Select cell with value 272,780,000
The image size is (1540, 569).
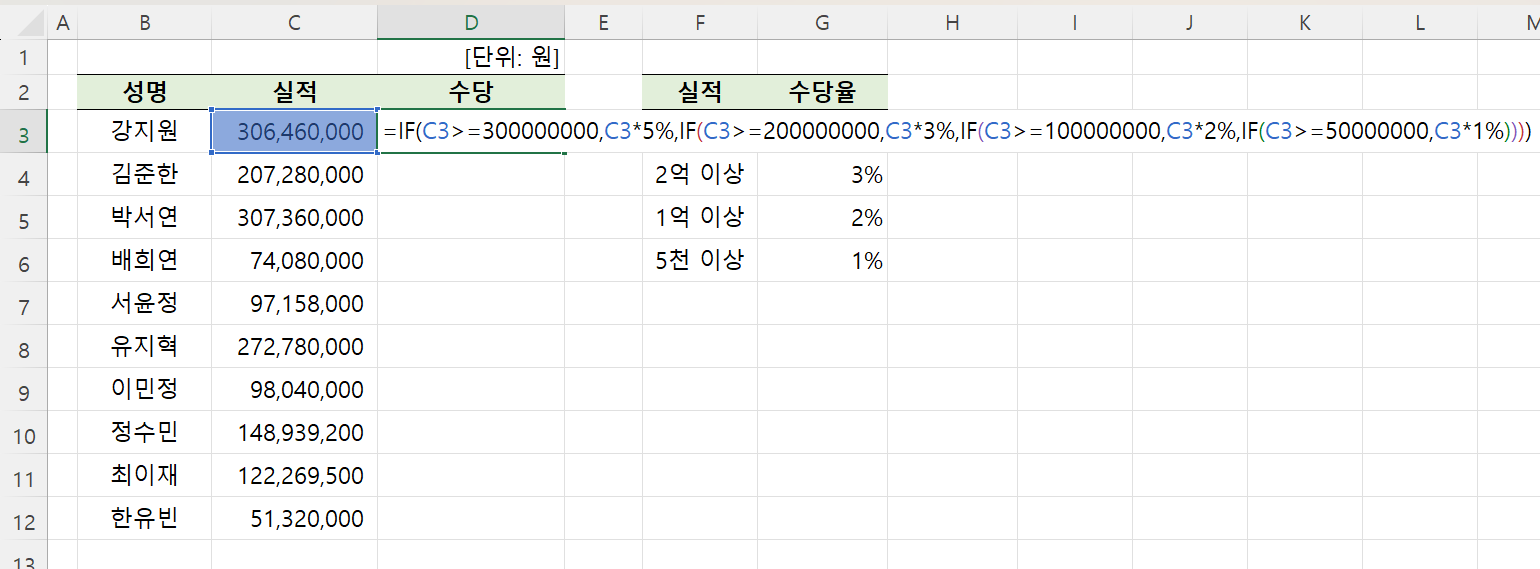click(x=294, y=347)
